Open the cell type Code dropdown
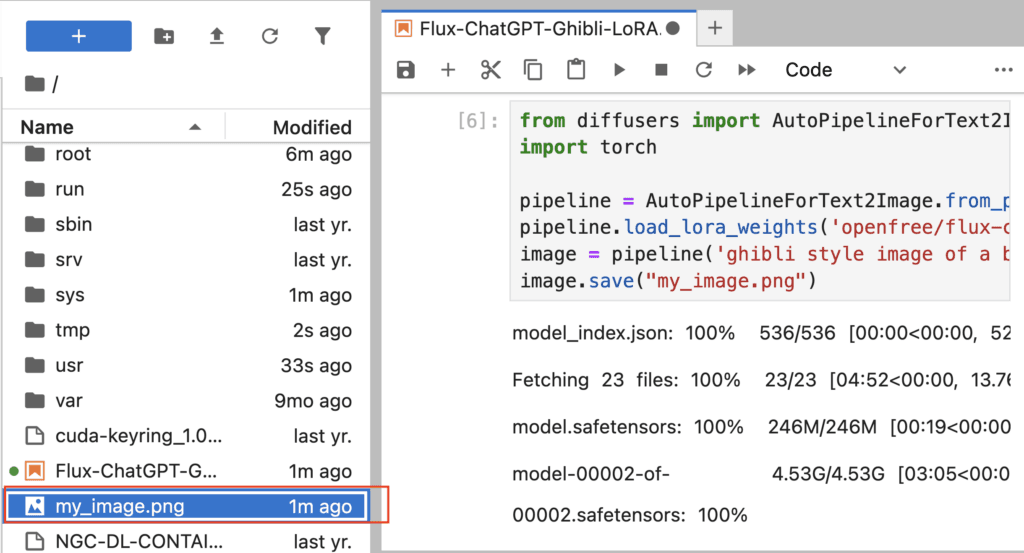The width and height of the screenshot is (1024, 553). [846, 70]
